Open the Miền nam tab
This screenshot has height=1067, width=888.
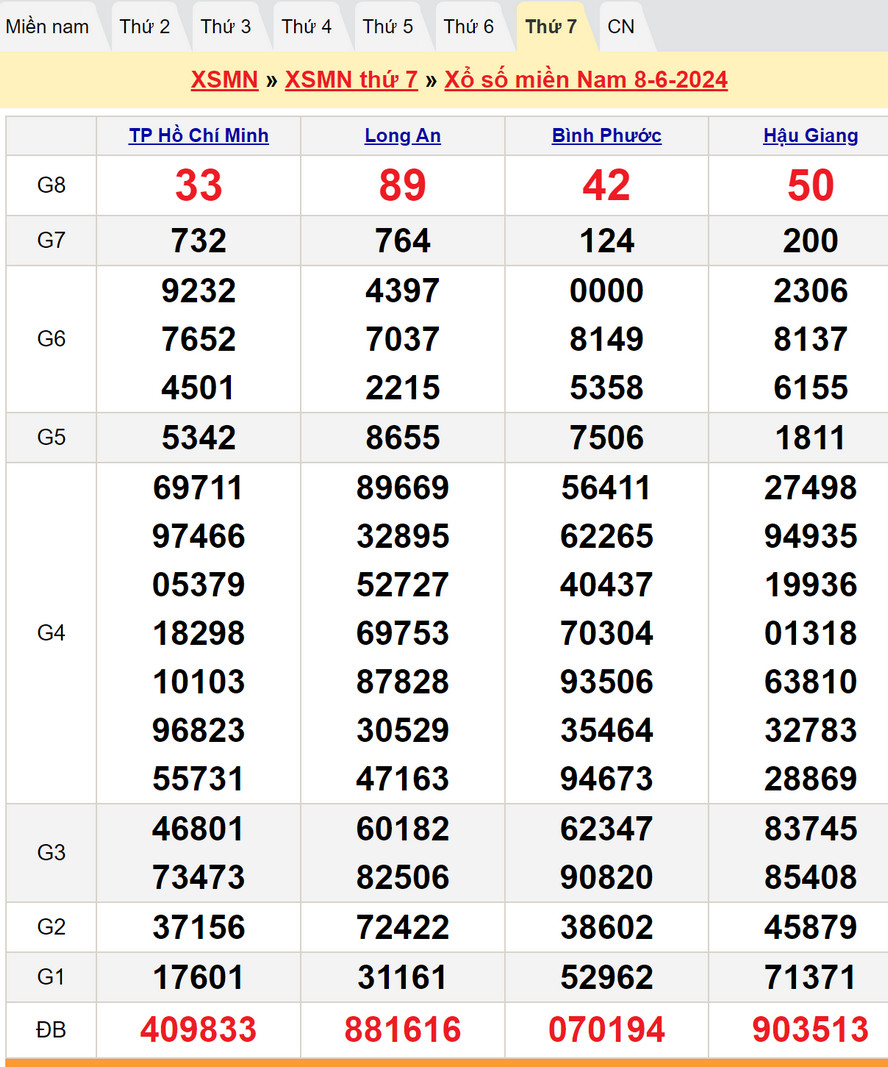(47, 27)
